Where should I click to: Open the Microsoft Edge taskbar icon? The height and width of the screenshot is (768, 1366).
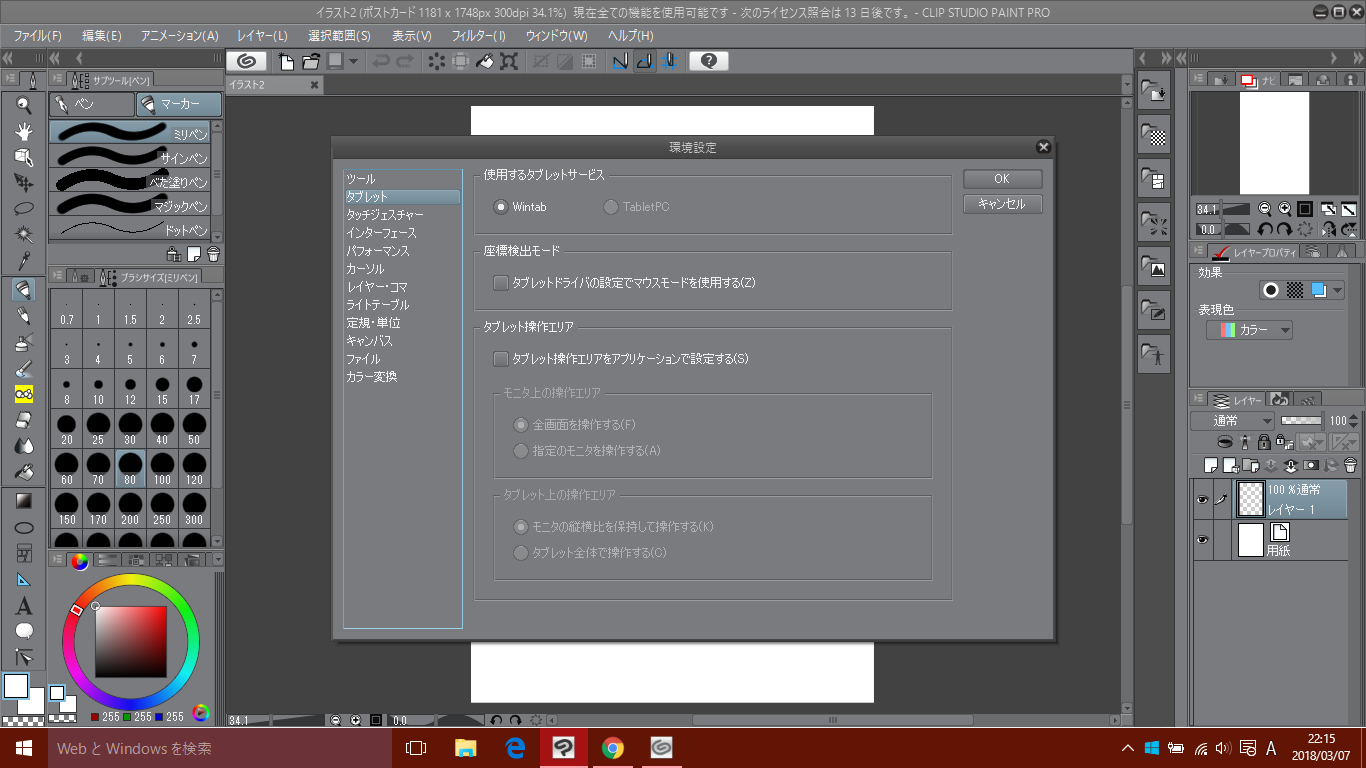click(516, 748)
